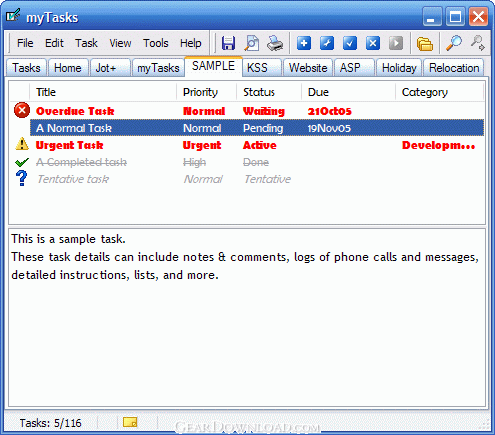Image resolution: width=495 pixels, height=435 pixels.
Task: Select the Overdue Task row
Action: [247, 111]
